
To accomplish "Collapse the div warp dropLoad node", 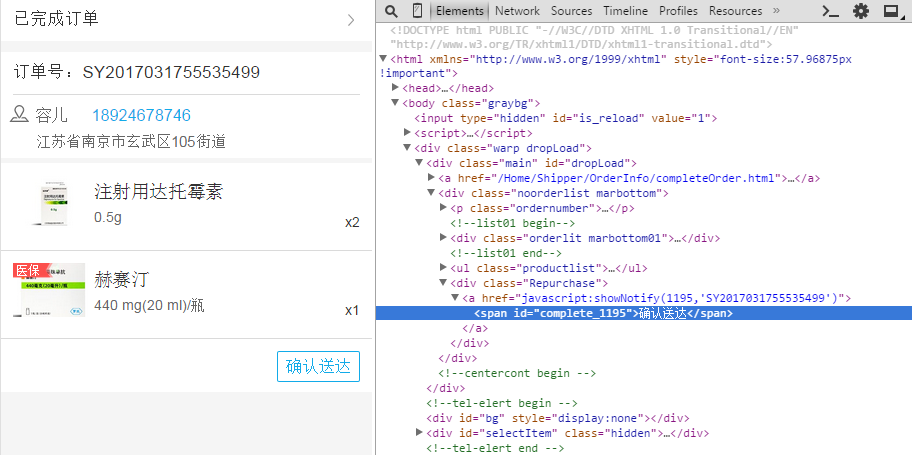I will click(x=407, y=148).
